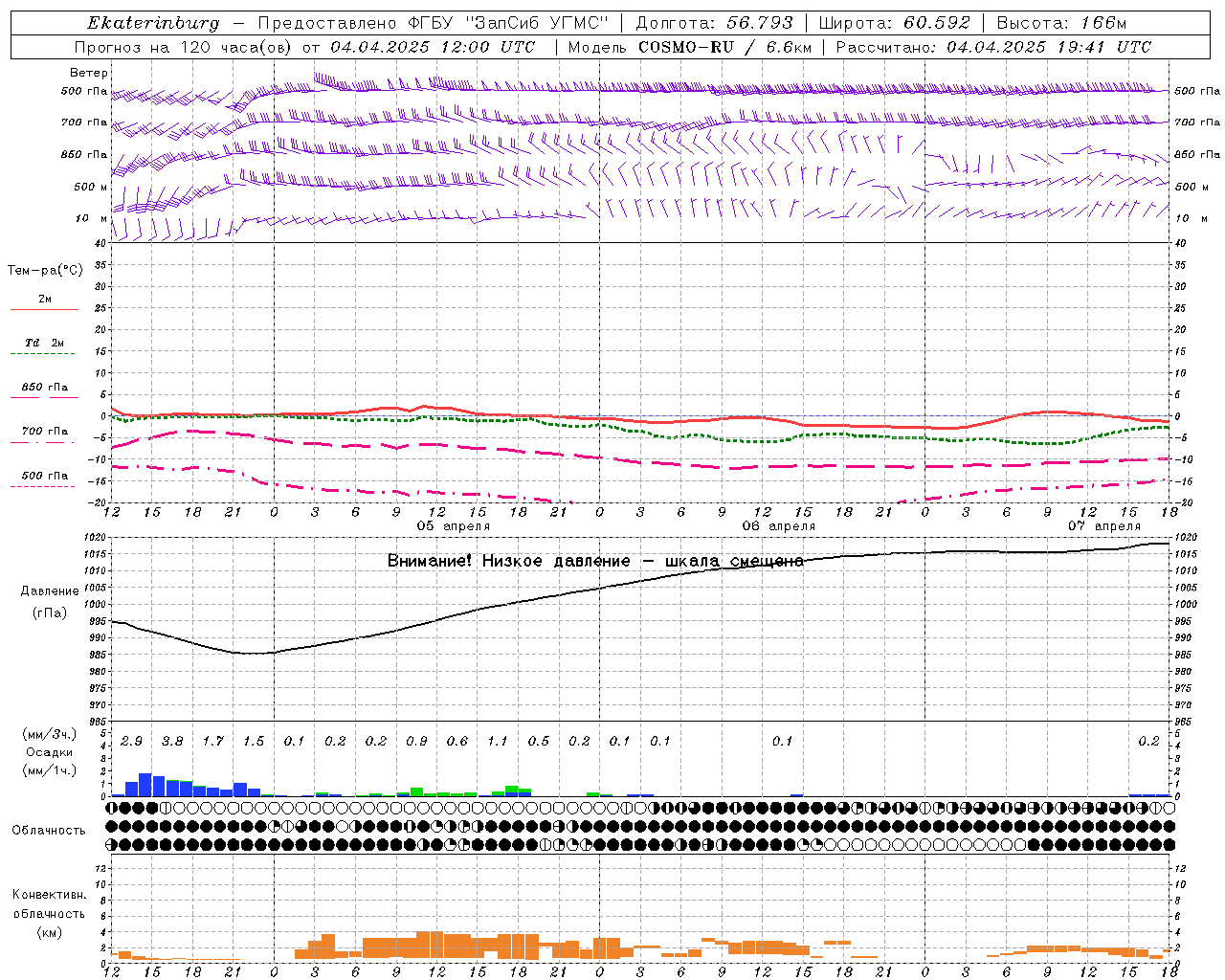The width and height of the screenshot is (1225, 980).
Task: Click the tallest blue precipitation bar
Action: pyautogui.click(x=145, y=785)
